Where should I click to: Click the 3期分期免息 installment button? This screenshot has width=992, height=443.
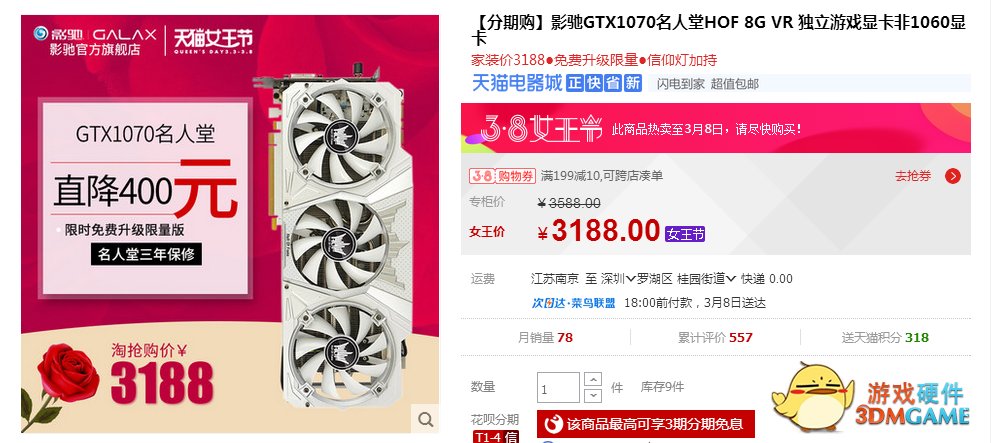645,423
